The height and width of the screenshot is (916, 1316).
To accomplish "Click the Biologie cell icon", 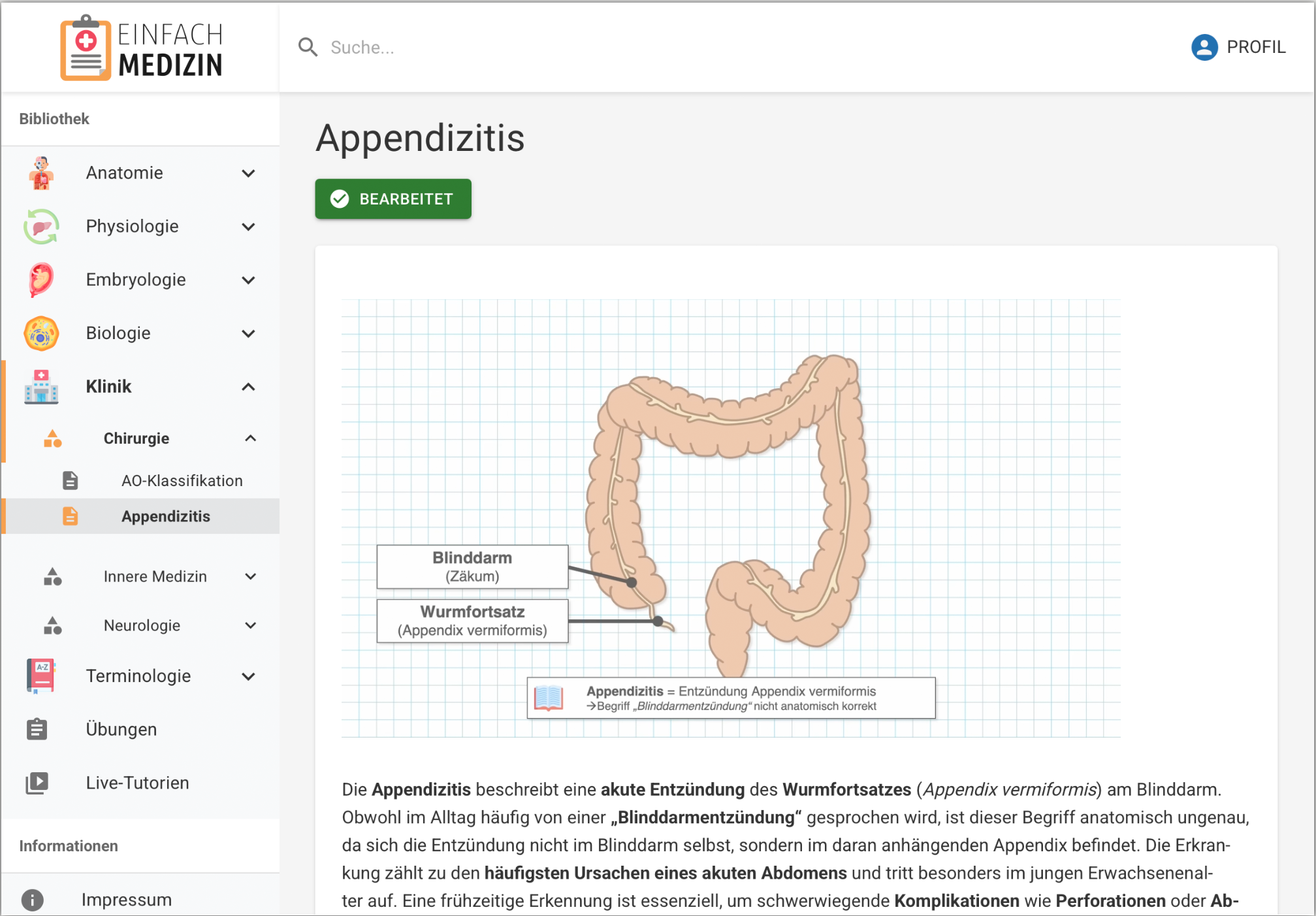I will 41,334.
